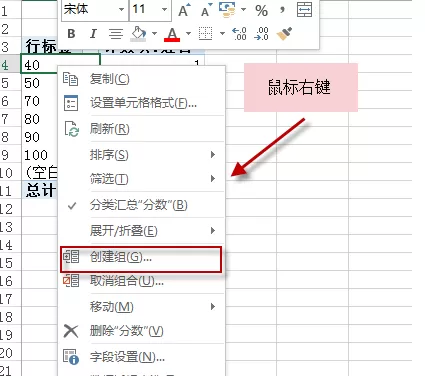This screenshot has height=376, width=425.
Task: Select cell containing 80
Action: coord(40,119)
